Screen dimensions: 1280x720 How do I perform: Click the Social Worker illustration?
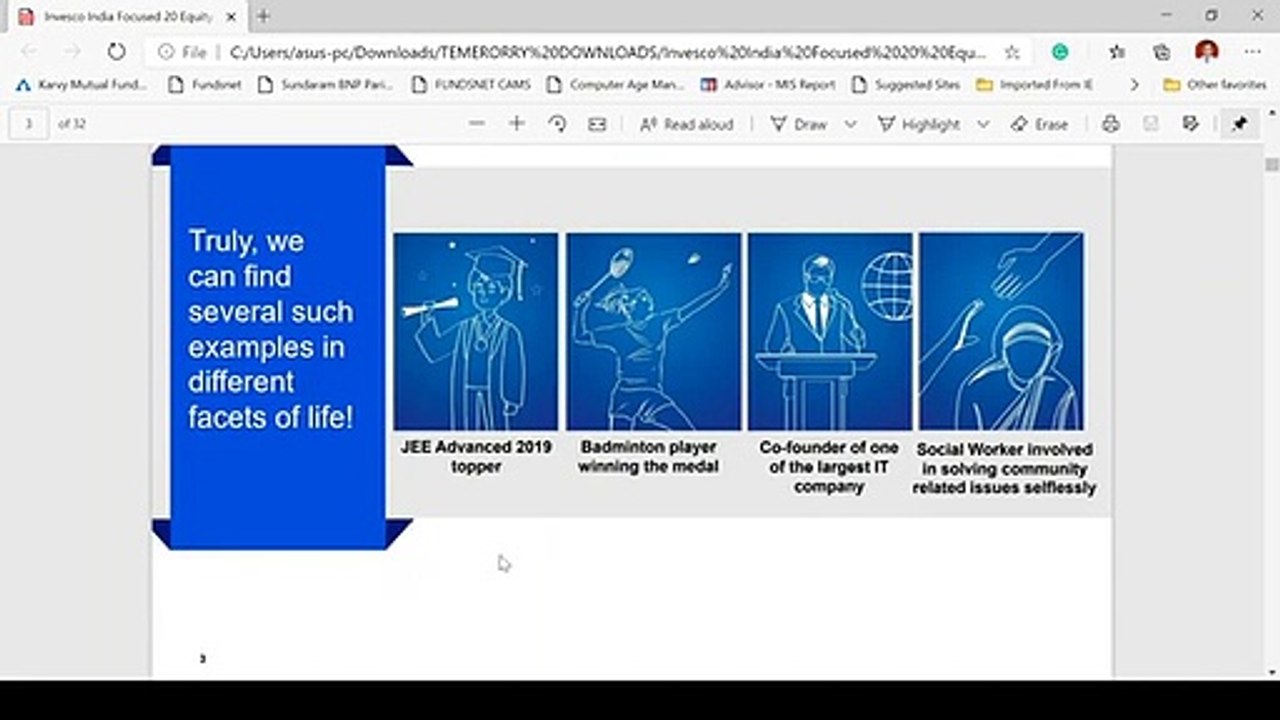tap(1001, 331)
